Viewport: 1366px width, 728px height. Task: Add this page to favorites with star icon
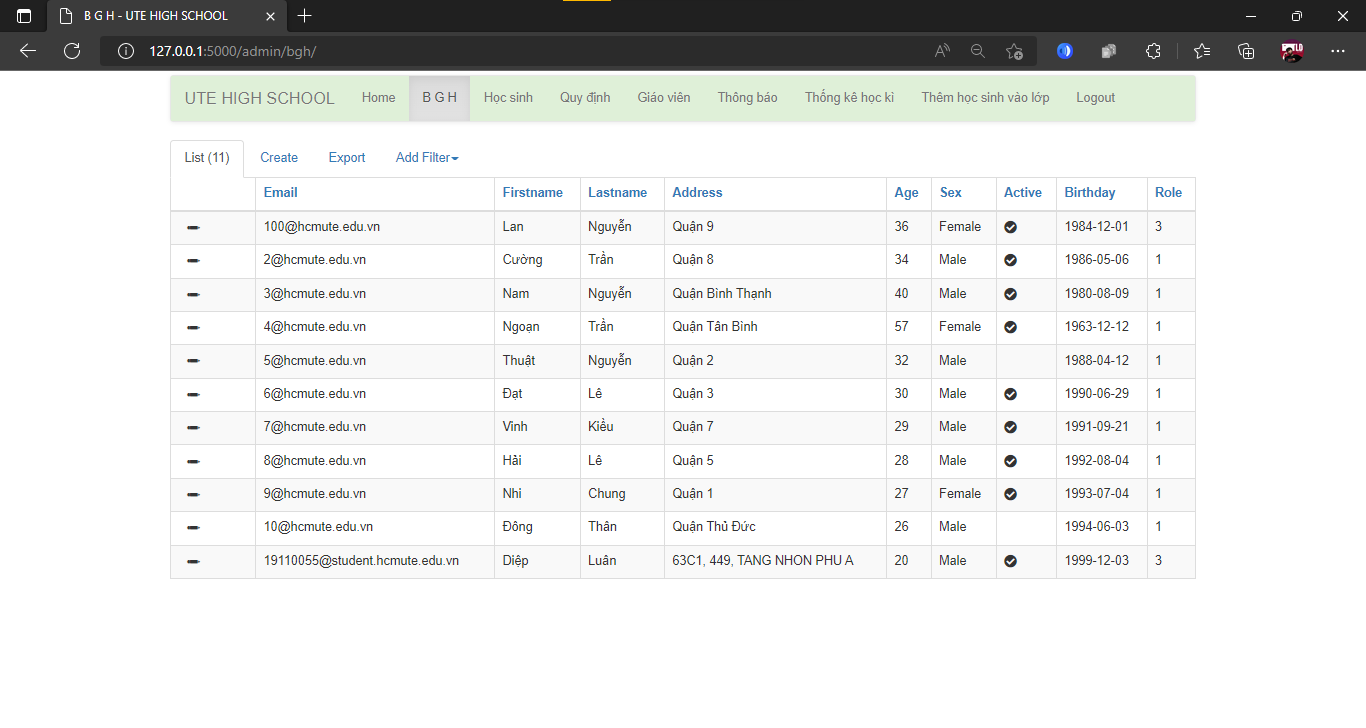tap(1014, 51)
